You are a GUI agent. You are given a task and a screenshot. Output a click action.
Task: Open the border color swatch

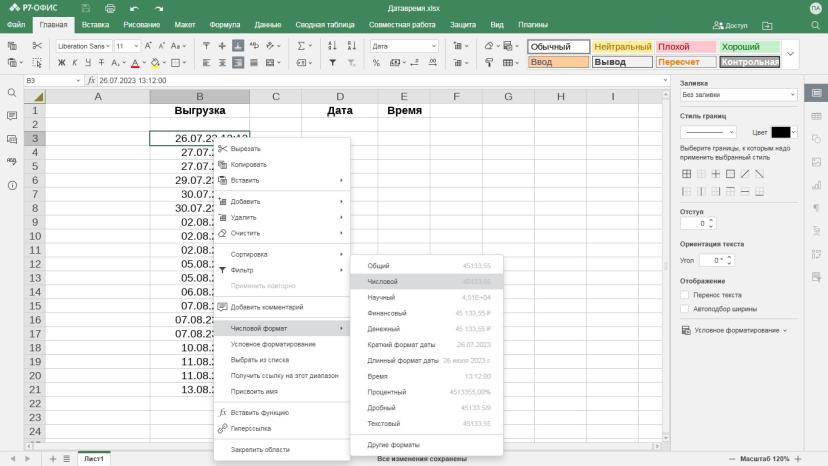[781, 132]
